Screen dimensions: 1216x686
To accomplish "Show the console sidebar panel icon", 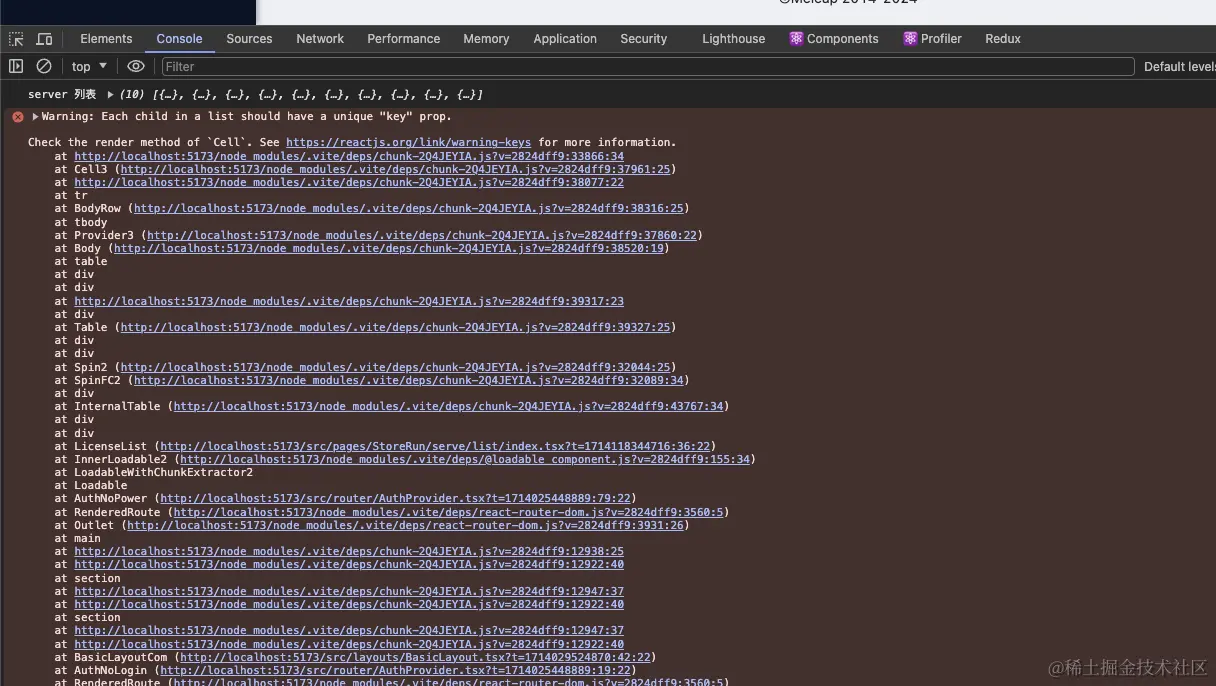I will (16, 66).
